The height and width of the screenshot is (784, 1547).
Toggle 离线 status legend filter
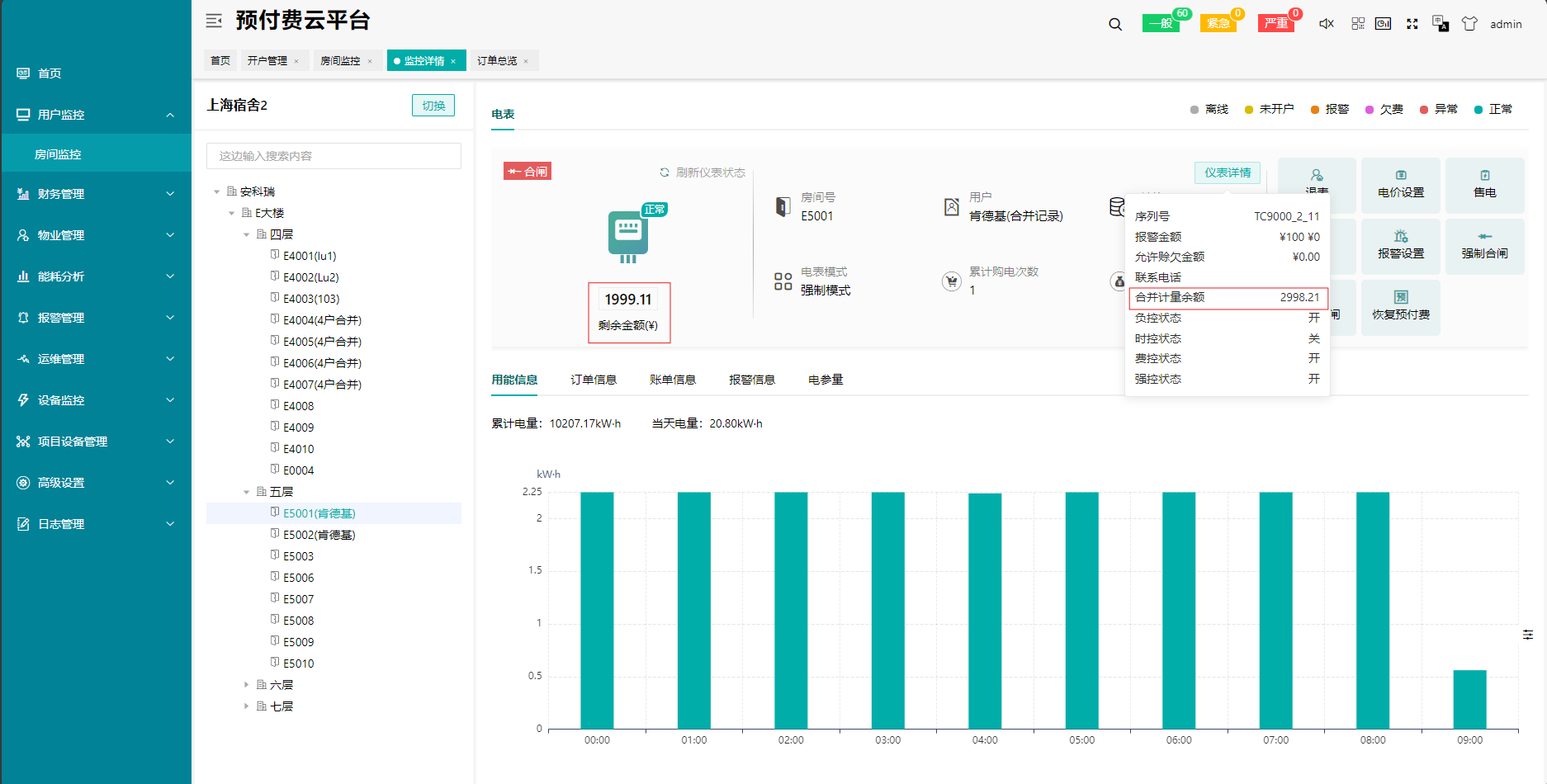[1209, 109]
